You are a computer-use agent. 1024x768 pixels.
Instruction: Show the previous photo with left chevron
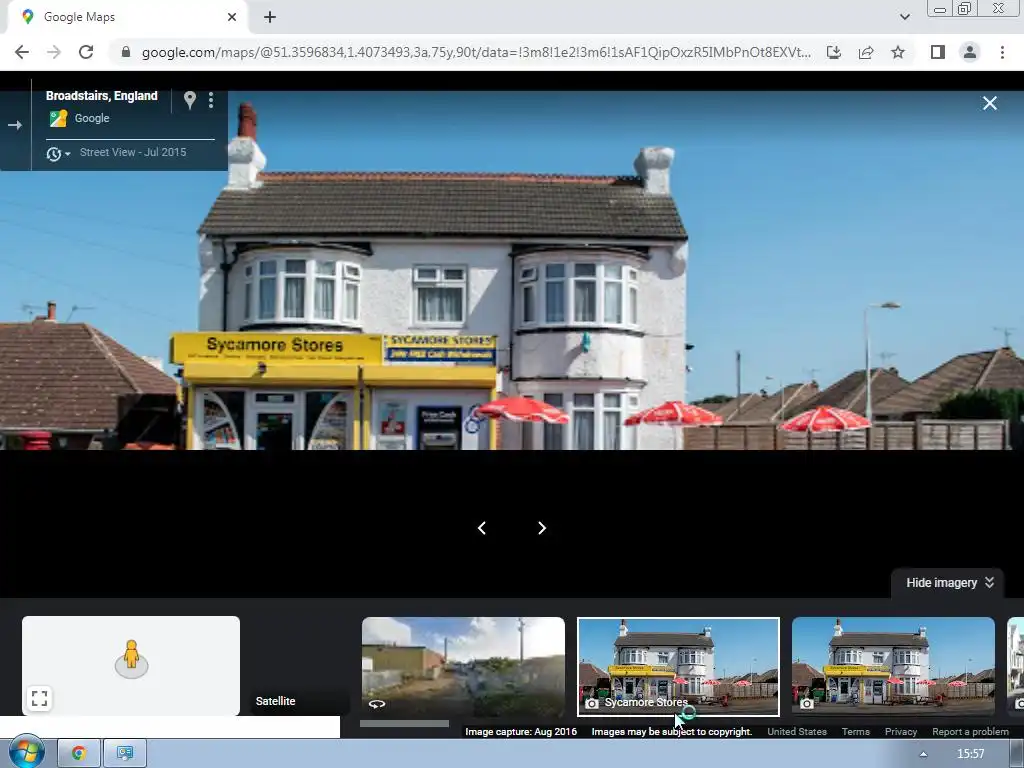point(482,528)
